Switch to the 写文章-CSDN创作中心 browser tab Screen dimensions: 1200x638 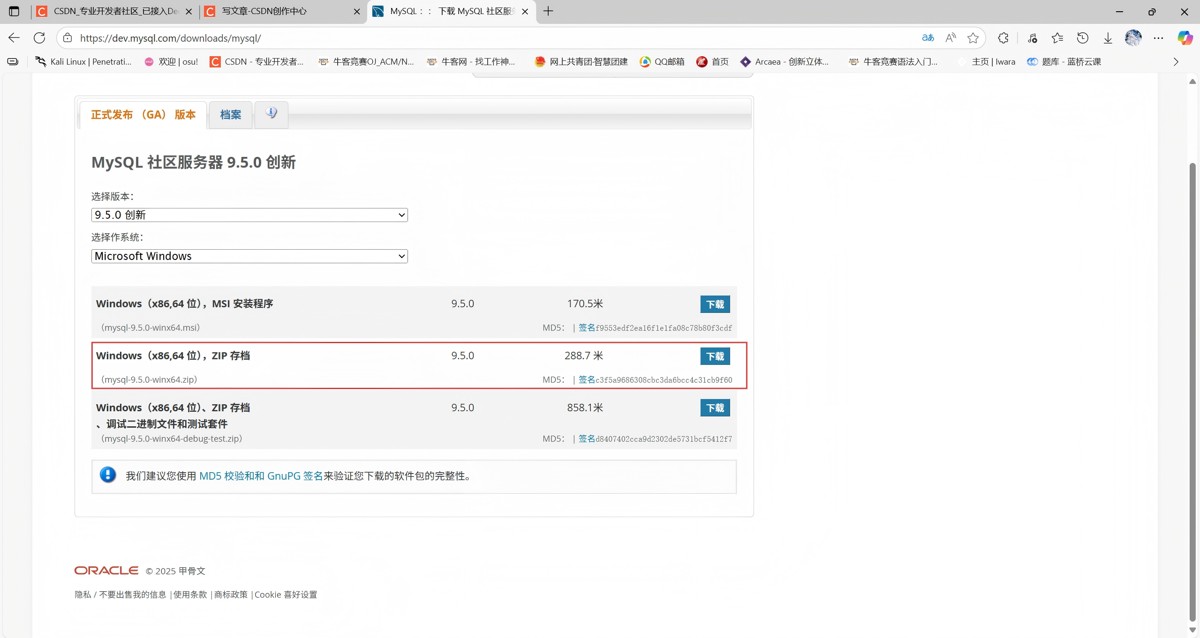281,12
